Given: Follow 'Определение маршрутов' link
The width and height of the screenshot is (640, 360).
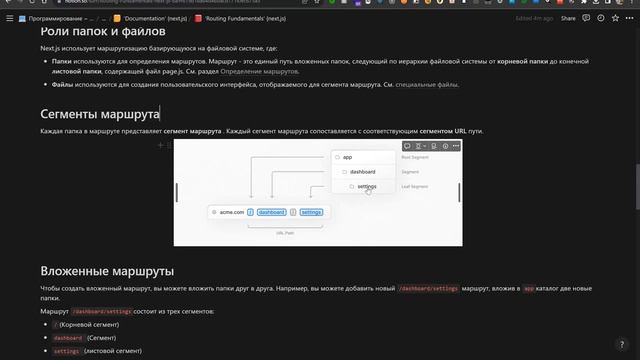Looking at the screenshot, I should pyautogui.click(x=259, y=71).
